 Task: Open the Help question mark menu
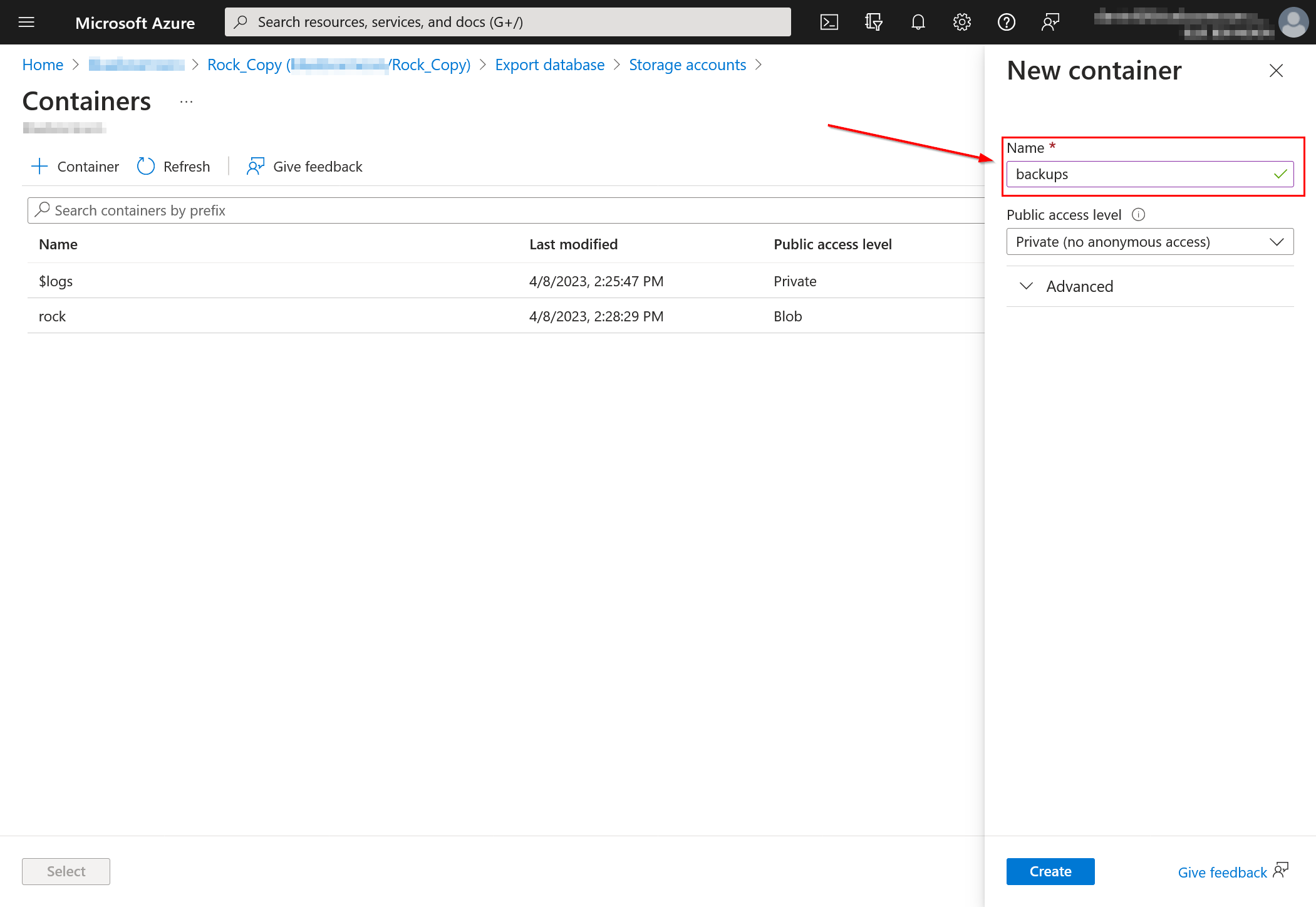(x=1006, y=23)
